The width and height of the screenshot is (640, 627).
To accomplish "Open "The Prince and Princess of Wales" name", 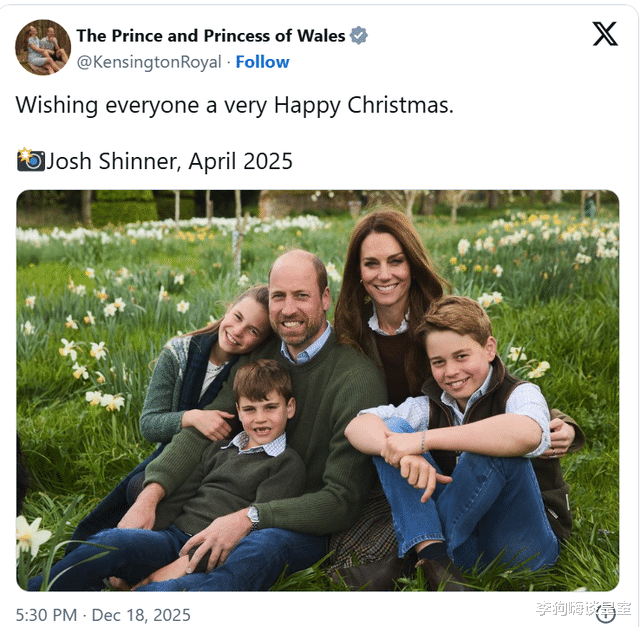I will point(210,36).
